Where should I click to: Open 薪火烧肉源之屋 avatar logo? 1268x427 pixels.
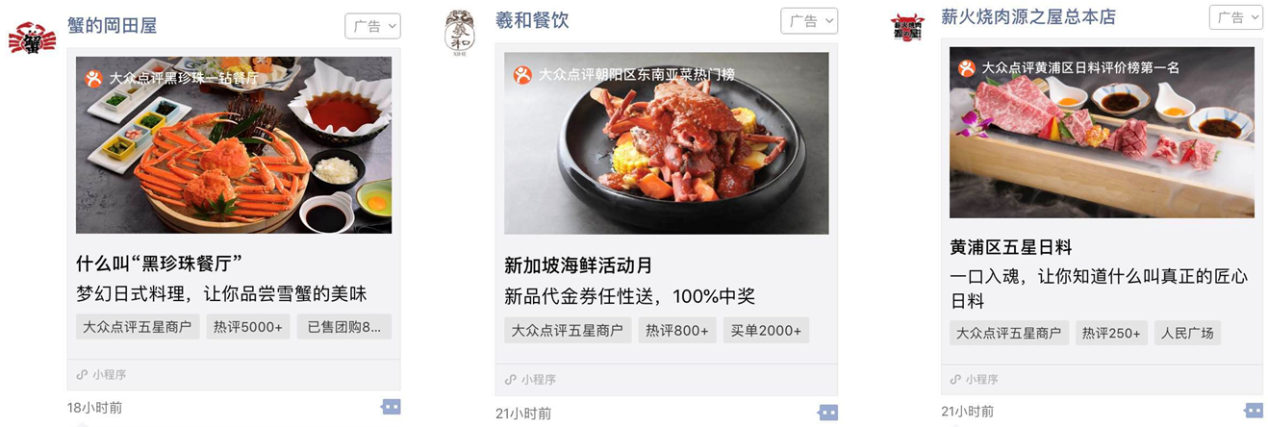pos(908,26)
